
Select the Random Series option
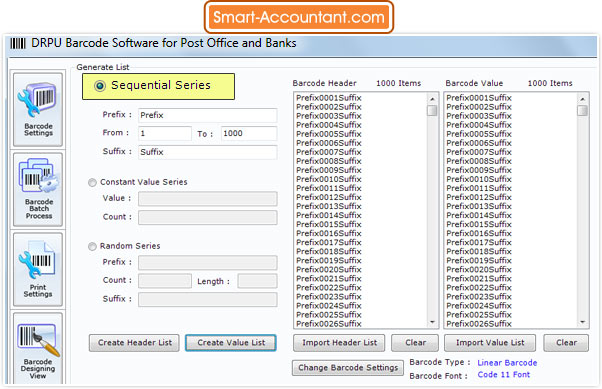coord(92,246)
